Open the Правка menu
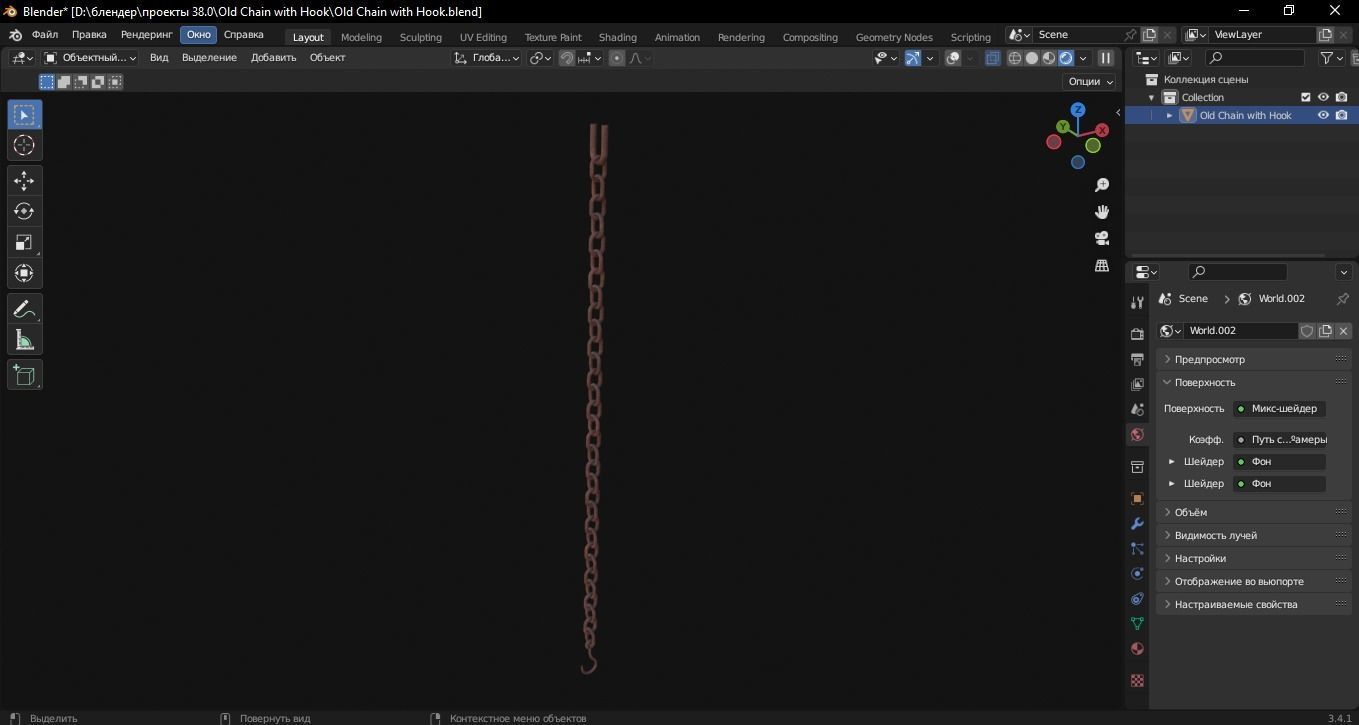The width and height of the screenshot is (1359, 725). (x=89, y=34)
